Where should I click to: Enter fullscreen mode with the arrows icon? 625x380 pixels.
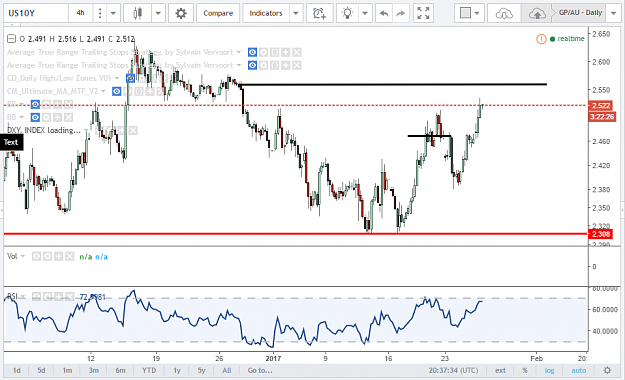tap(423, 13)
